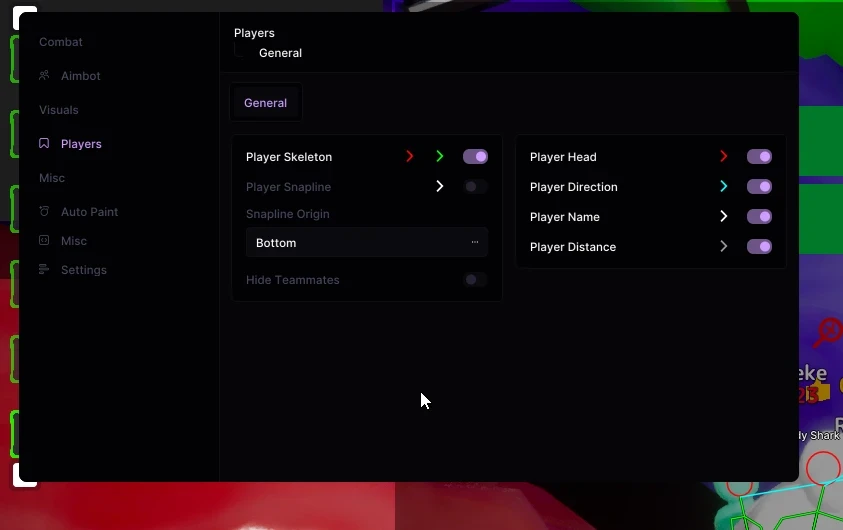Enable the Player Snapline toggle
This screenshot has width=843, height=530.
475,187
